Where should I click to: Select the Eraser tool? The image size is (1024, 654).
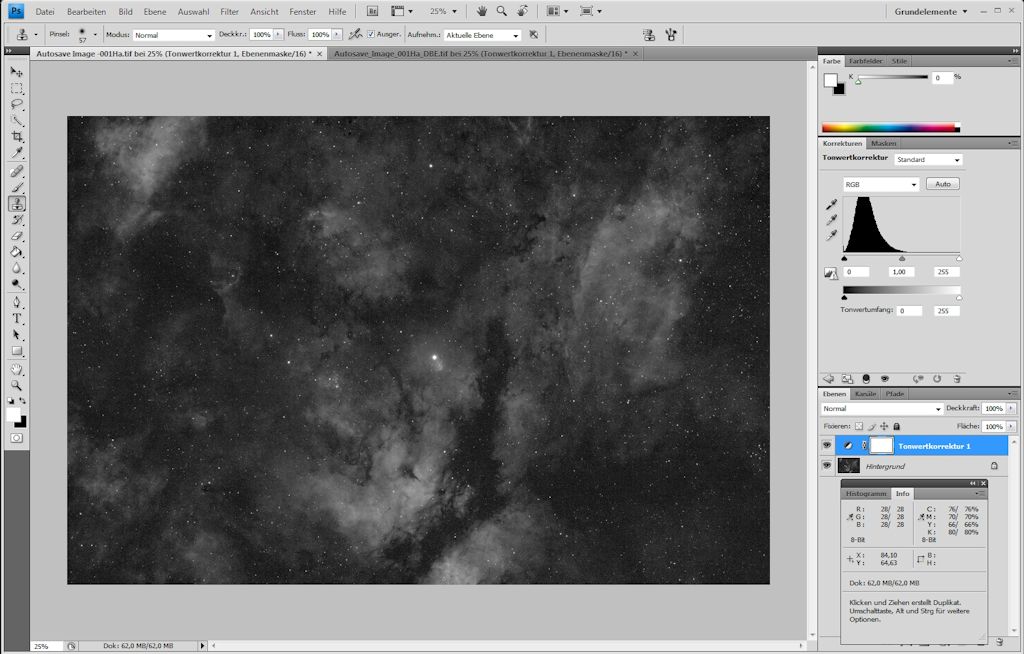(17, 236)
